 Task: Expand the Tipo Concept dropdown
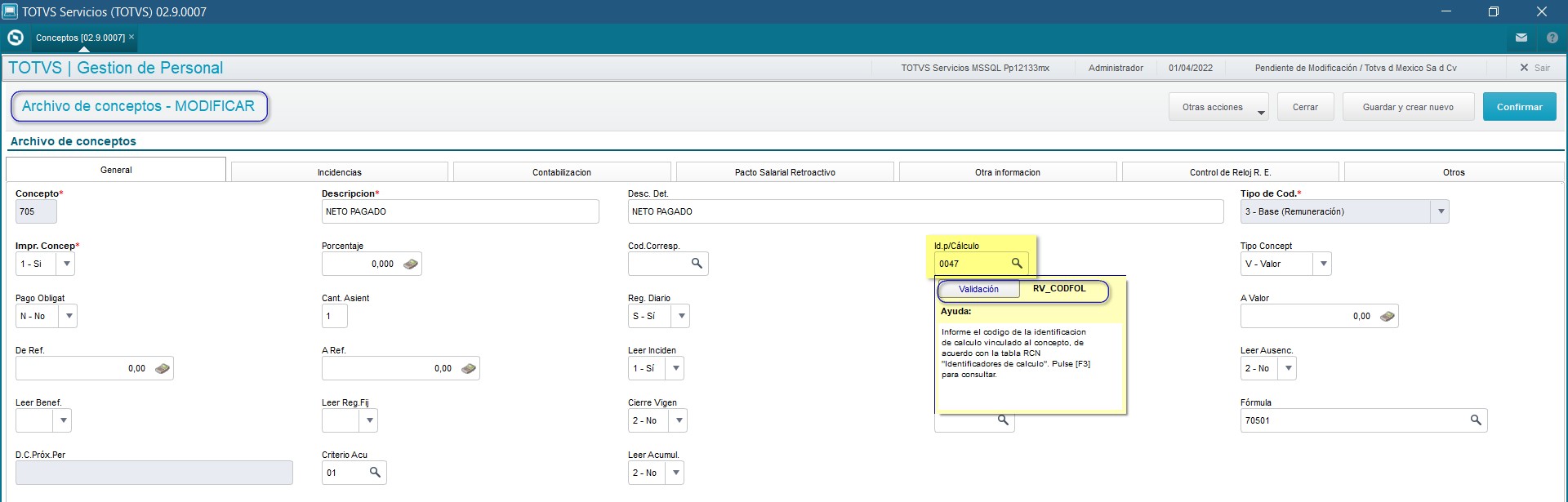(x=1323, y=264)
